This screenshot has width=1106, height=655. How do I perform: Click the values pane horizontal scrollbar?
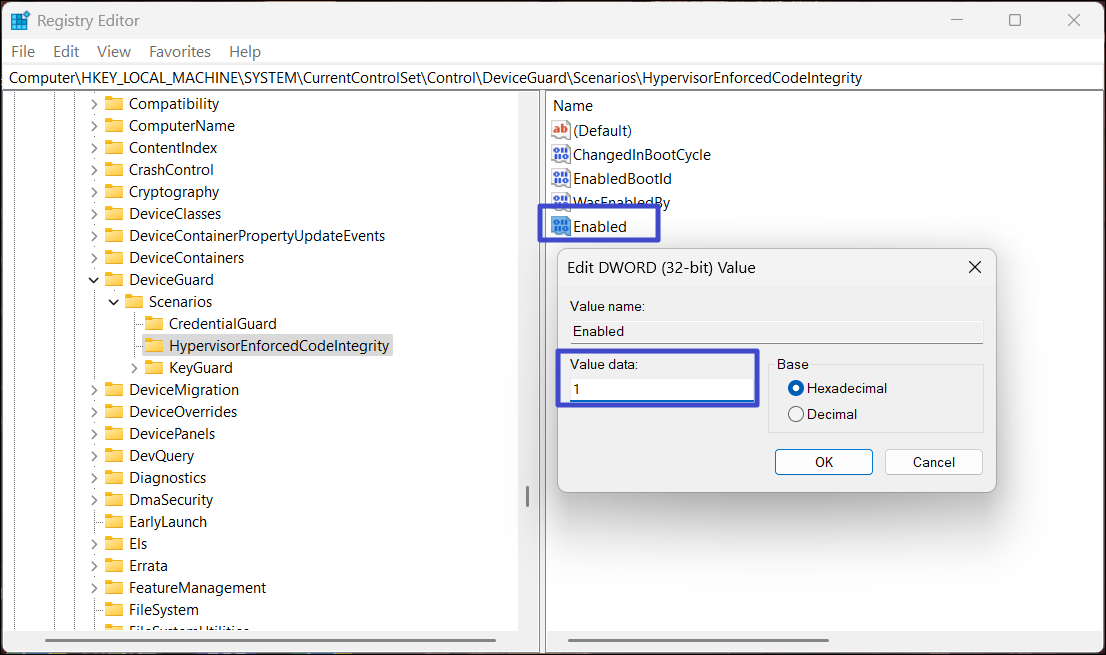(698, 640)
